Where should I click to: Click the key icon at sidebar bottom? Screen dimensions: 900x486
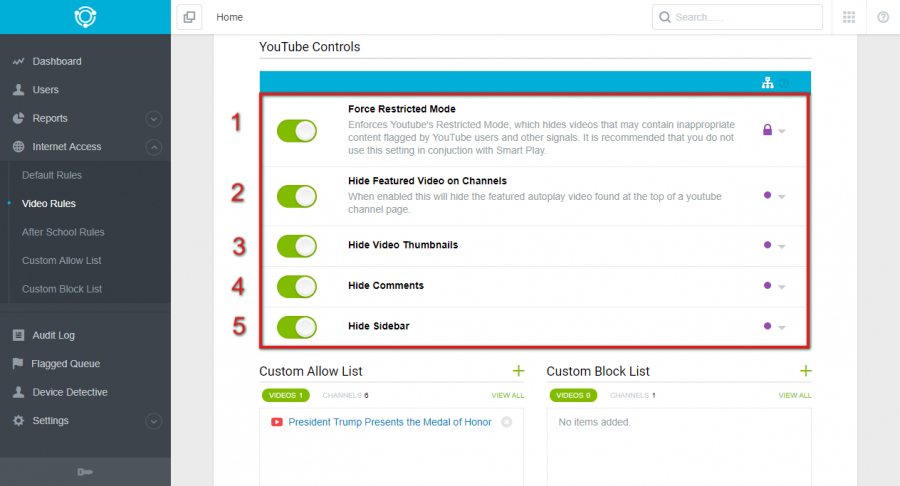(85, 472)
